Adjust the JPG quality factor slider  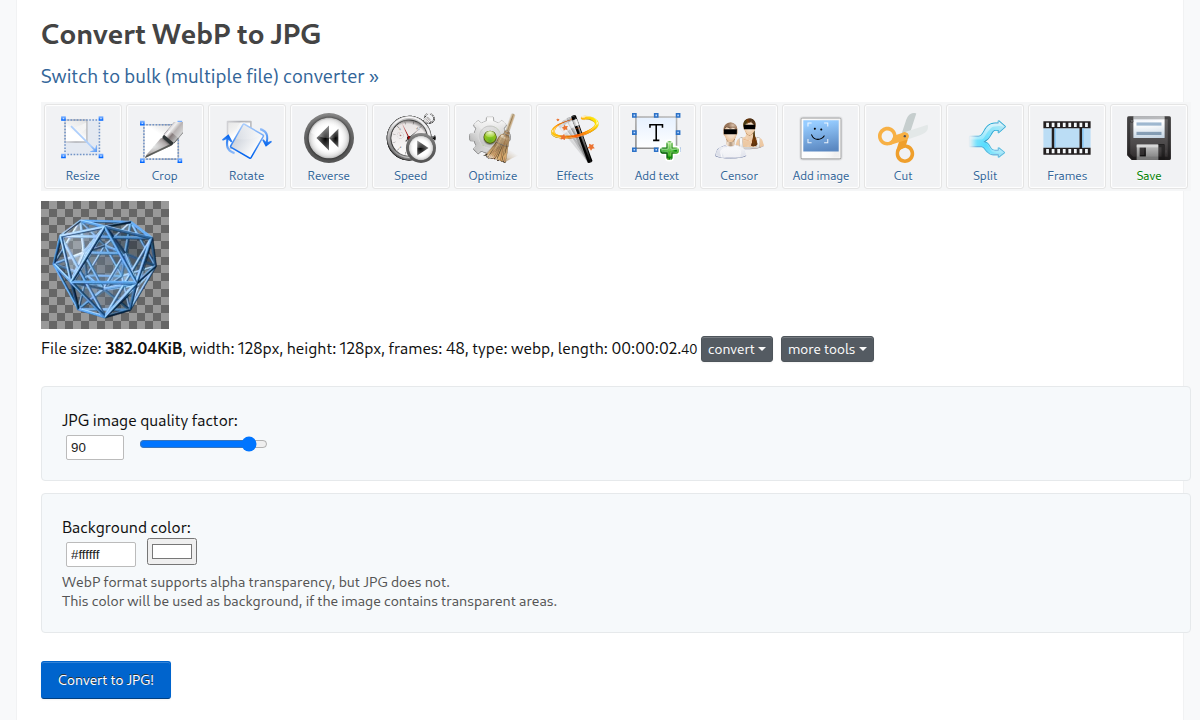203,444
